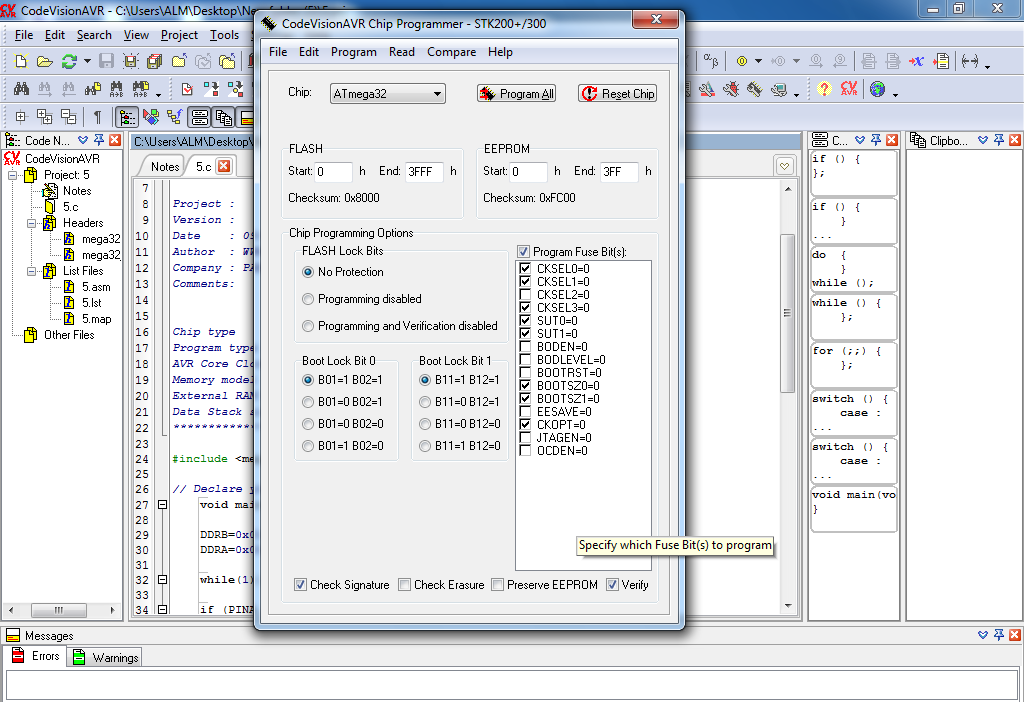Check the JTAGEN=0 fuse bit
Image resolution: width=1024 pixels, height=702 pixels.
coord(525,438)
